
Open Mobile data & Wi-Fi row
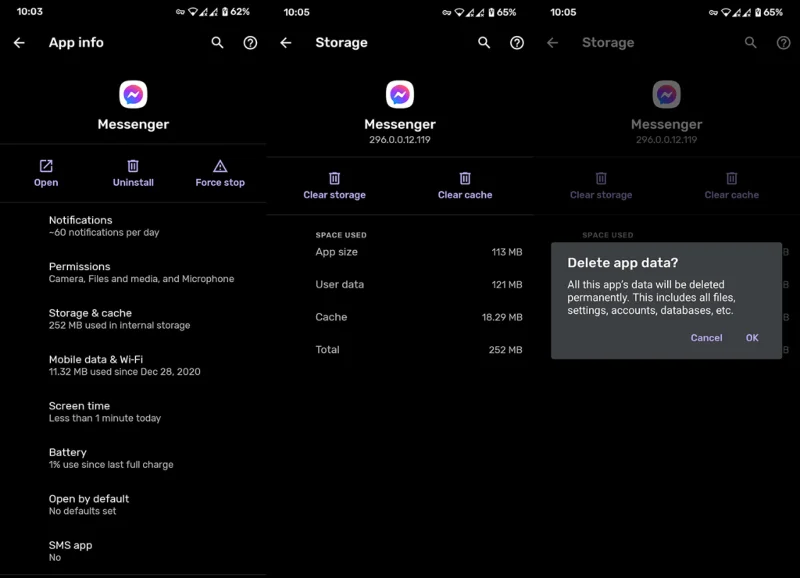133,365
